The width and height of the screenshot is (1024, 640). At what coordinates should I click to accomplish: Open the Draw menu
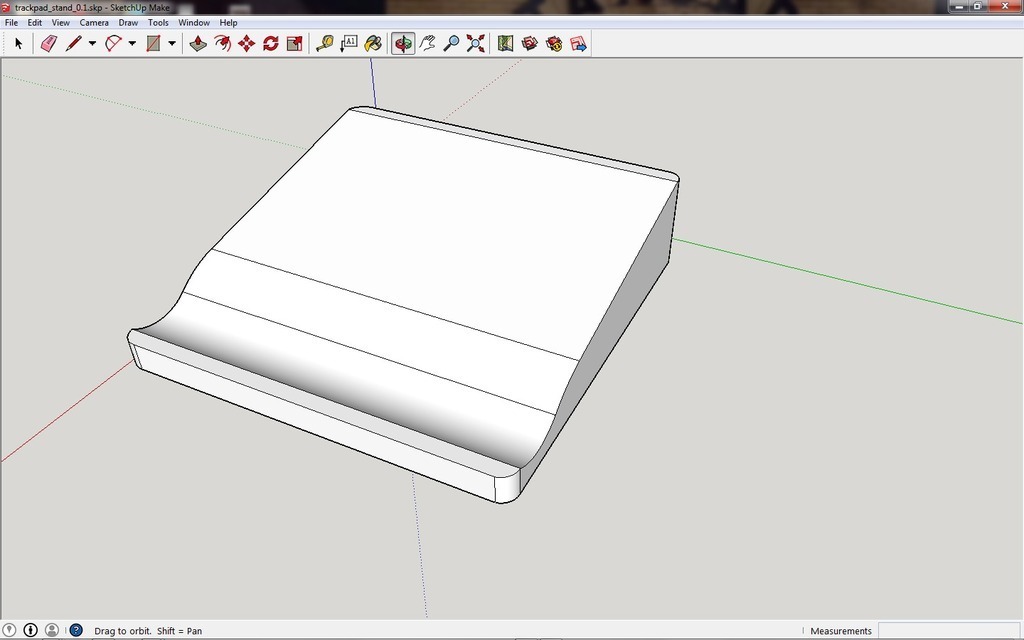click(127, 22)
